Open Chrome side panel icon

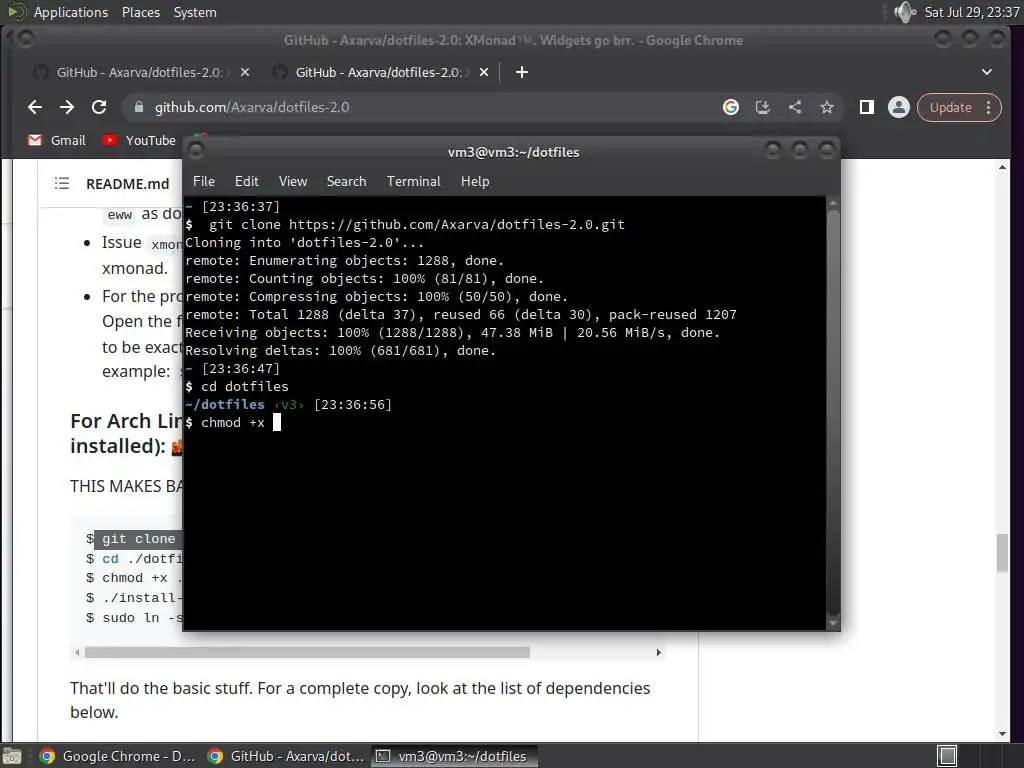point(867,107)
